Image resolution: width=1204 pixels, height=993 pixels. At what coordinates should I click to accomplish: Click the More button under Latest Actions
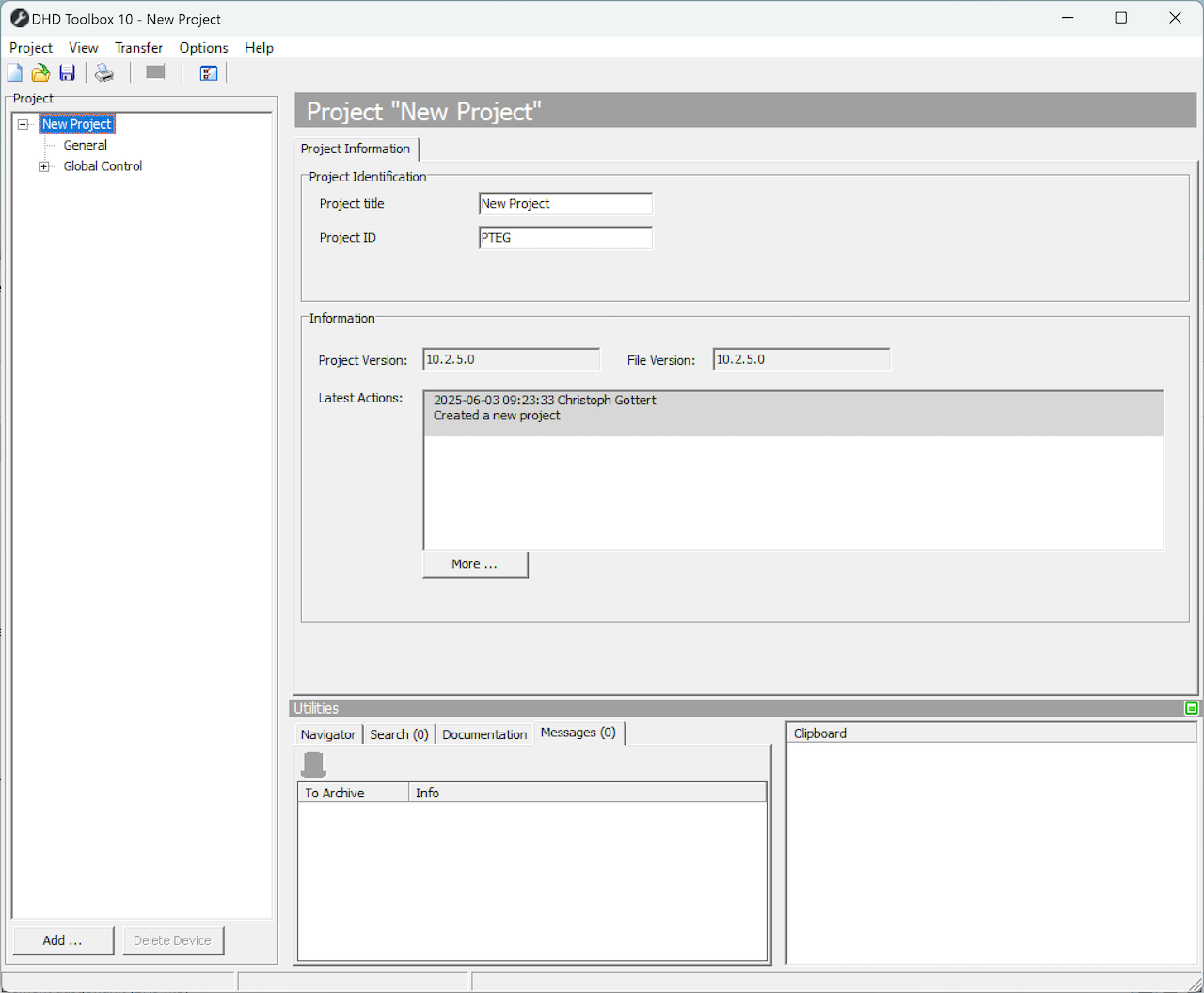point(475,564)
